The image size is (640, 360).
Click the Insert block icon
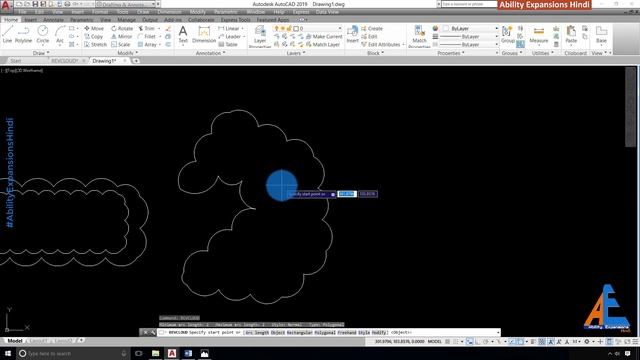(352, 34)
